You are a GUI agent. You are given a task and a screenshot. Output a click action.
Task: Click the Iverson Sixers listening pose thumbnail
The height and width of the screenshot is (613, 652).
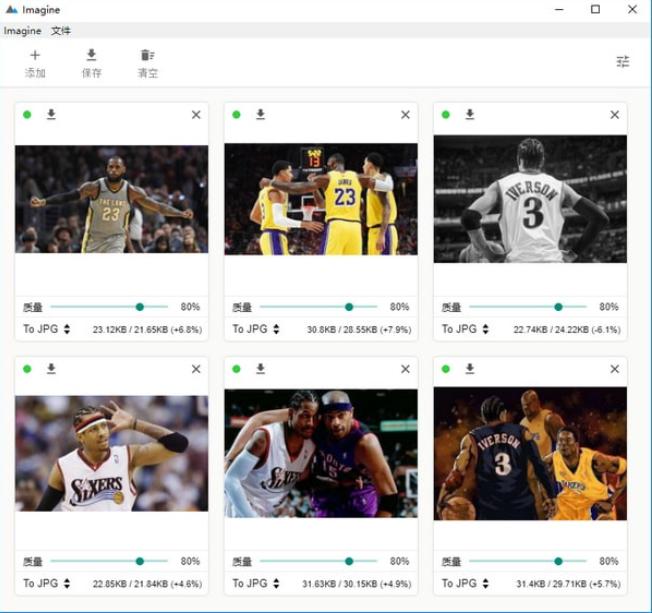click(x=112, y=453)
